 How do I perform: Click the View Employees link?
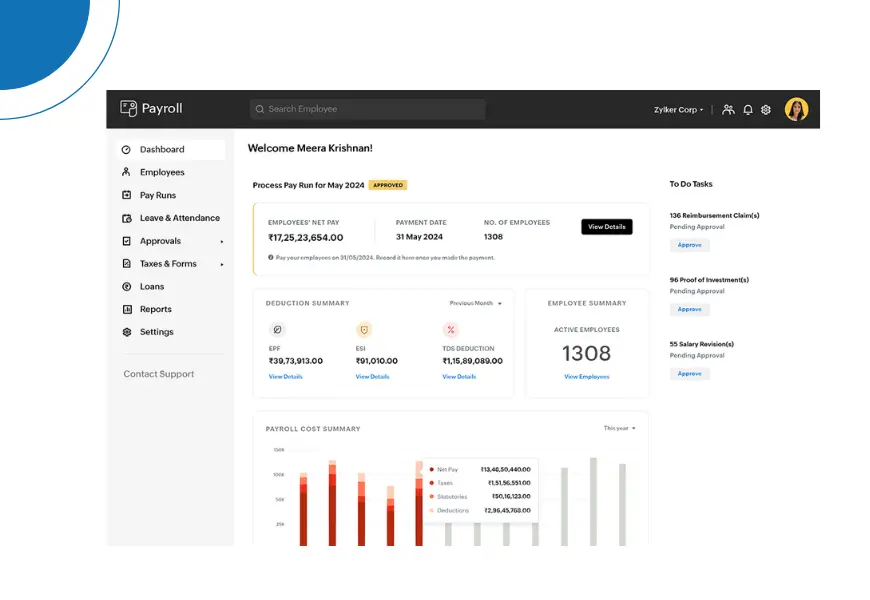click(586, 376)
